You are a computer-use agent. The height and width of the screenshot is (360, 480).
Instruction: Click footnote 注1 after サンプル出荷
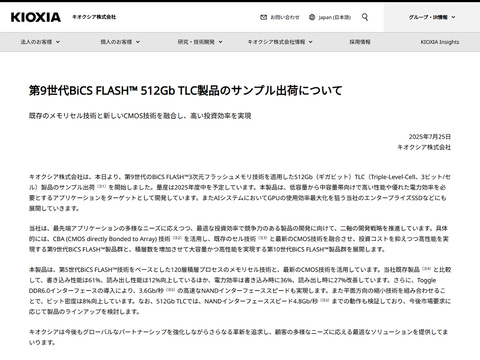click(102, 187)
